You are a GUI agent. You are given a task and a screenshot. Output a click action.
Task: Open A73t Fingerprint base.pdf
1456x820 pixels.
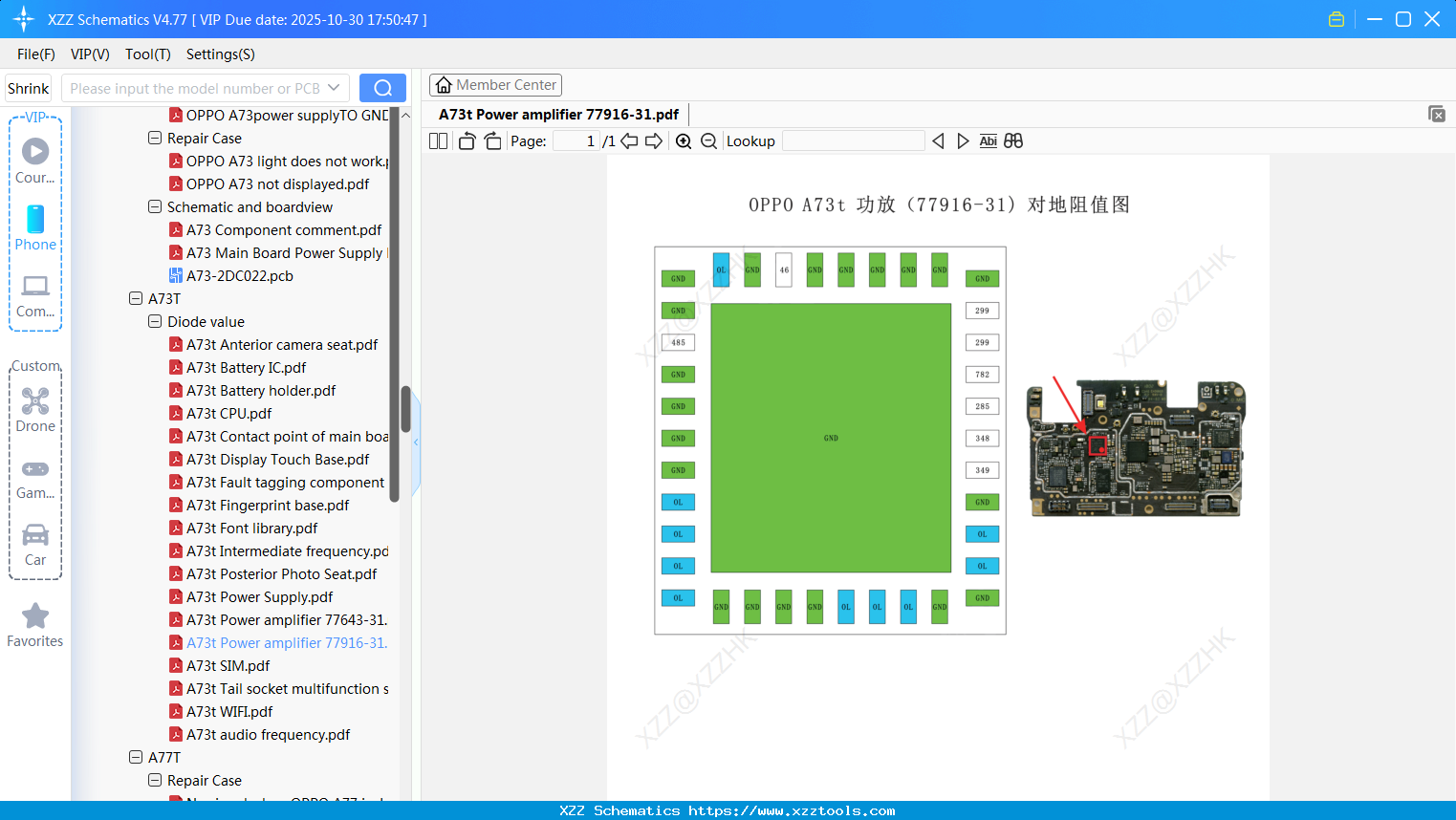click(x=268, y=506)
